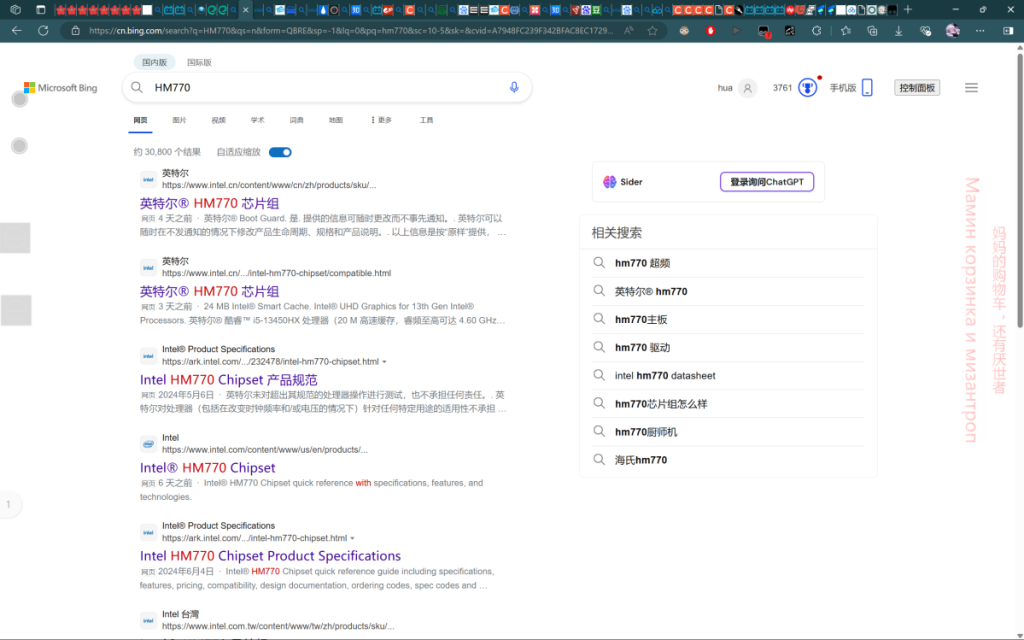Screen dimensions: 1024x640
Task: Open the browser profile avatar
Action: (952, 31)
